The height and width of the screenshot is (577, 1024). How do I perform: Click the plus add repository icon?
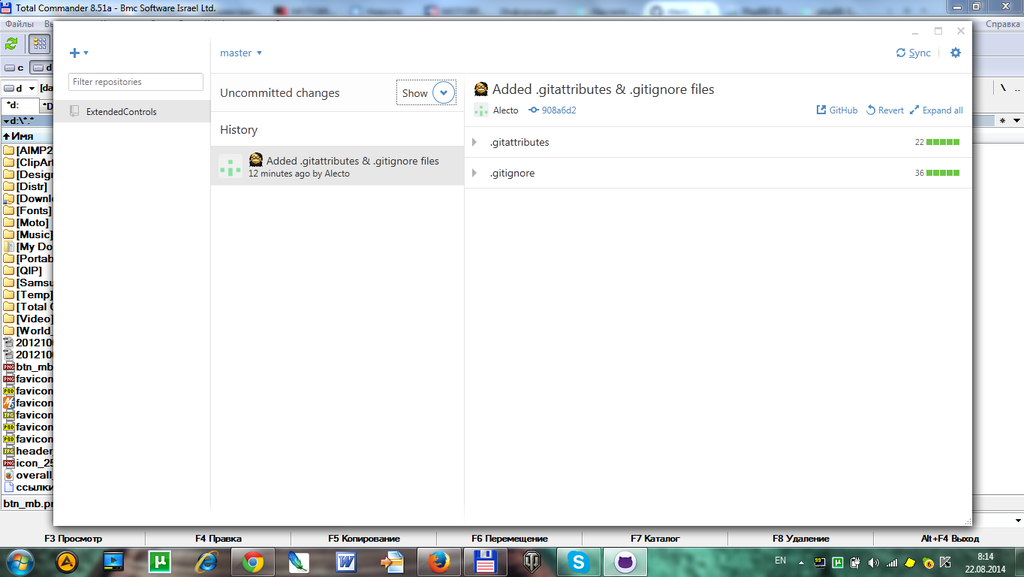pyautogui.click(x=74, y=53)
